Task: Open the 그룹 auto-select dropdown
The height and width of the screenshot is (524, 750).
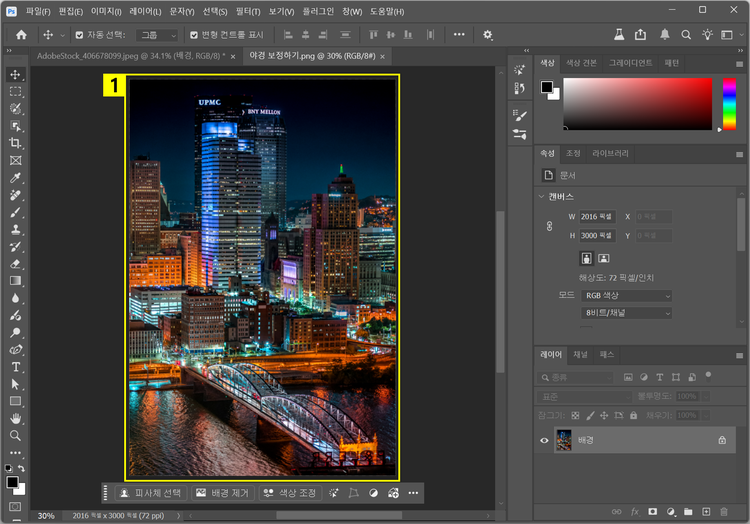Action: point(157,34)
